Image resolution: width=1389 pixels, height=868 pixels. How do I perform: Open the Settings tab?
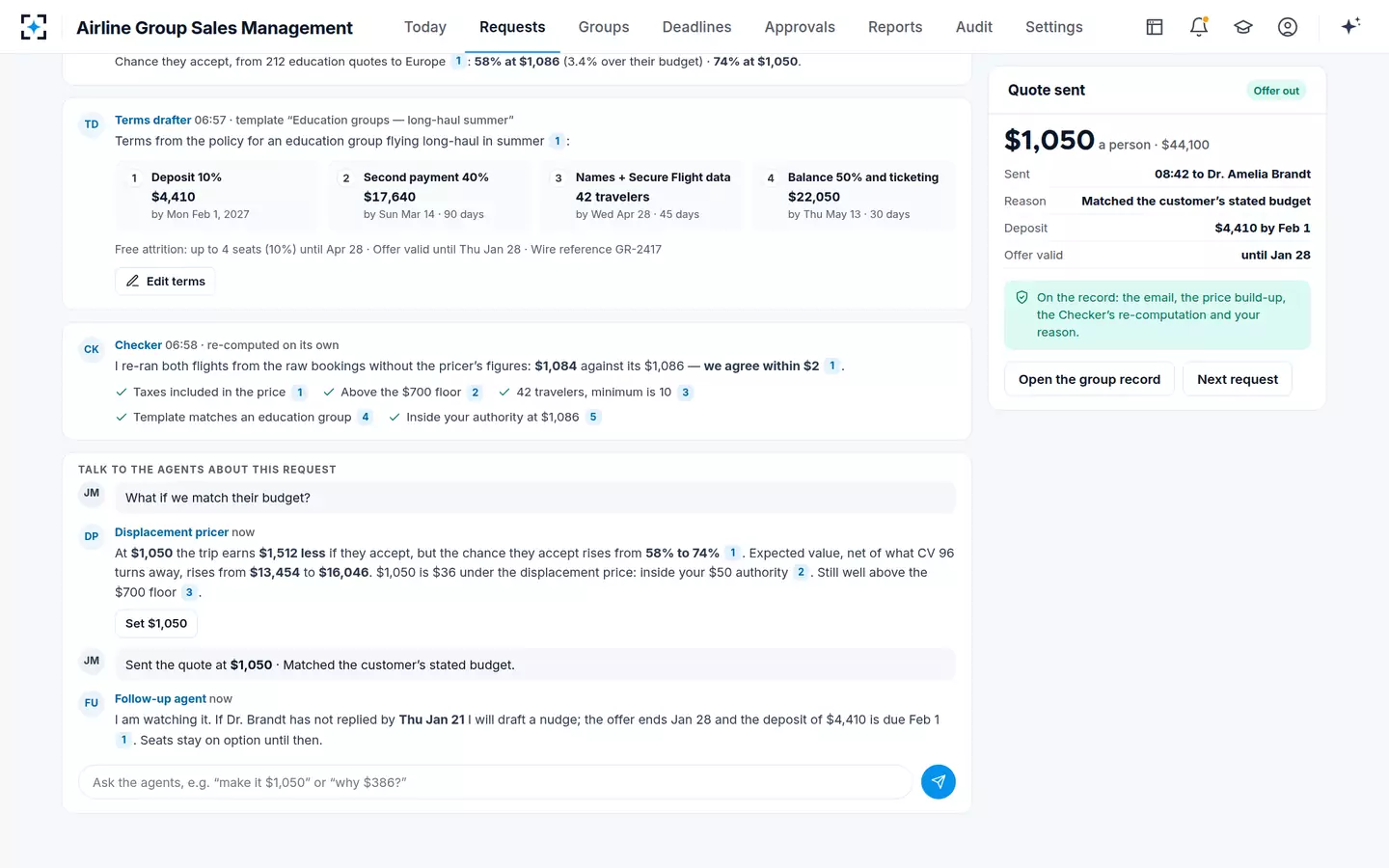click(x=1054, y=27)
